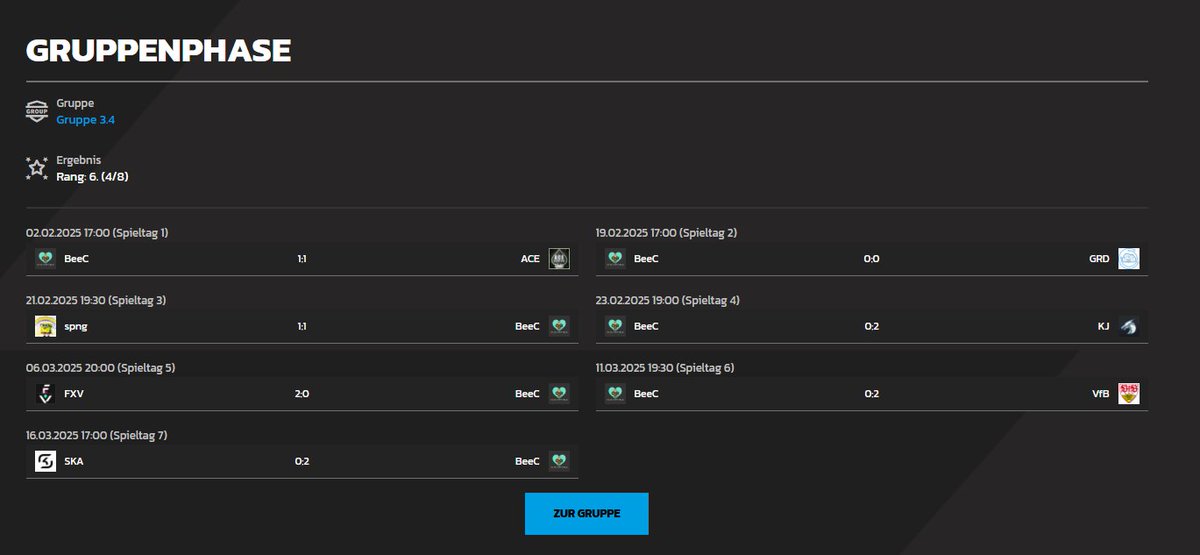Select team name VfB
1200x555 pixels.
(1101, 394)
